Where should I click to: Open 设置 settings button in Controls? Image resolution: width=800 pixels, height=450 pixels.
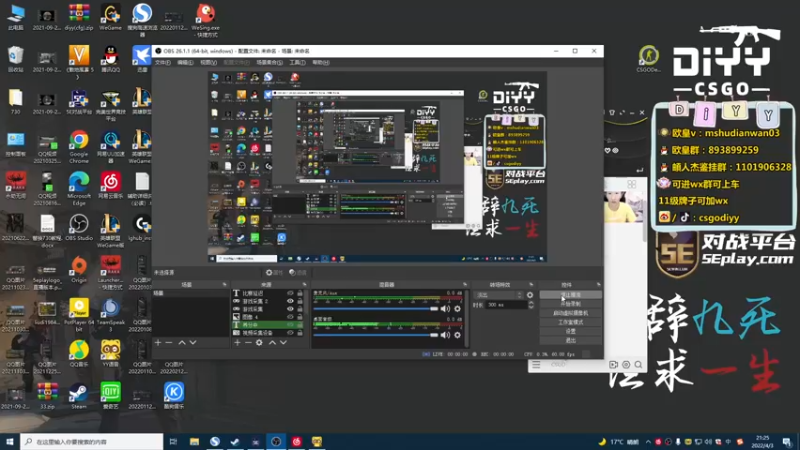point(570,331)
